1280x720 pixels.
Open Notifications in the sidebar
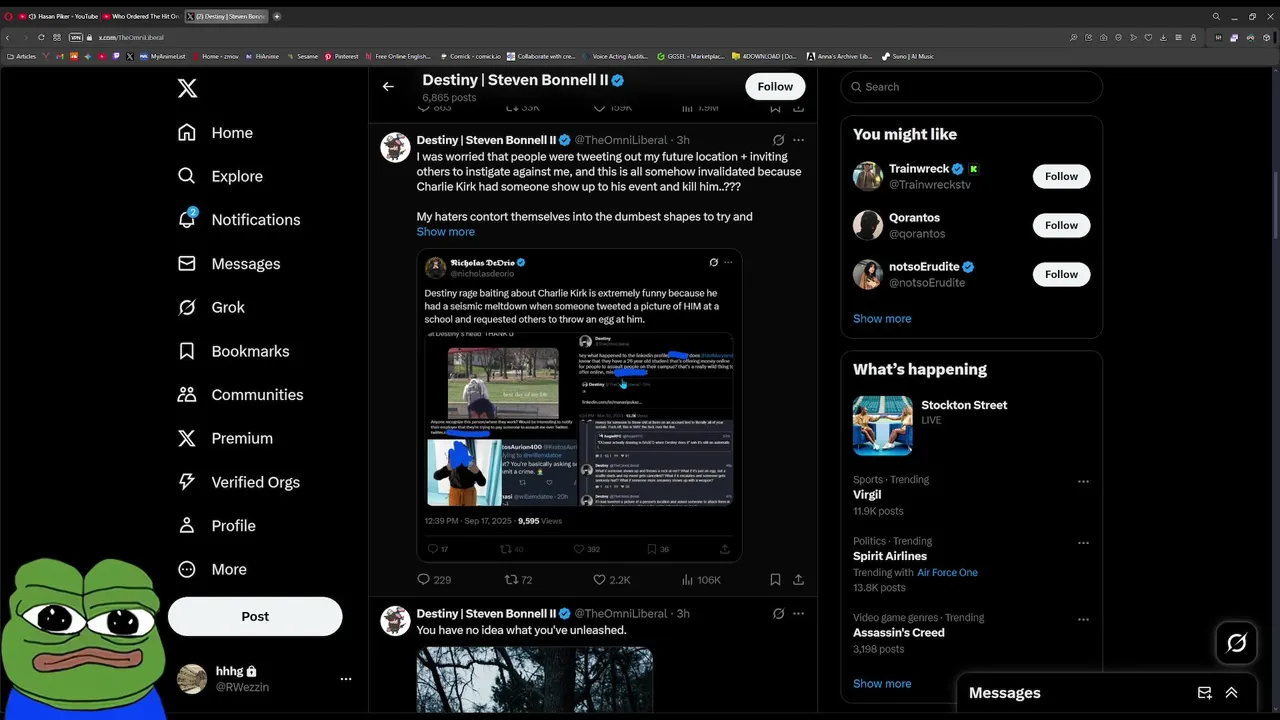237,220
